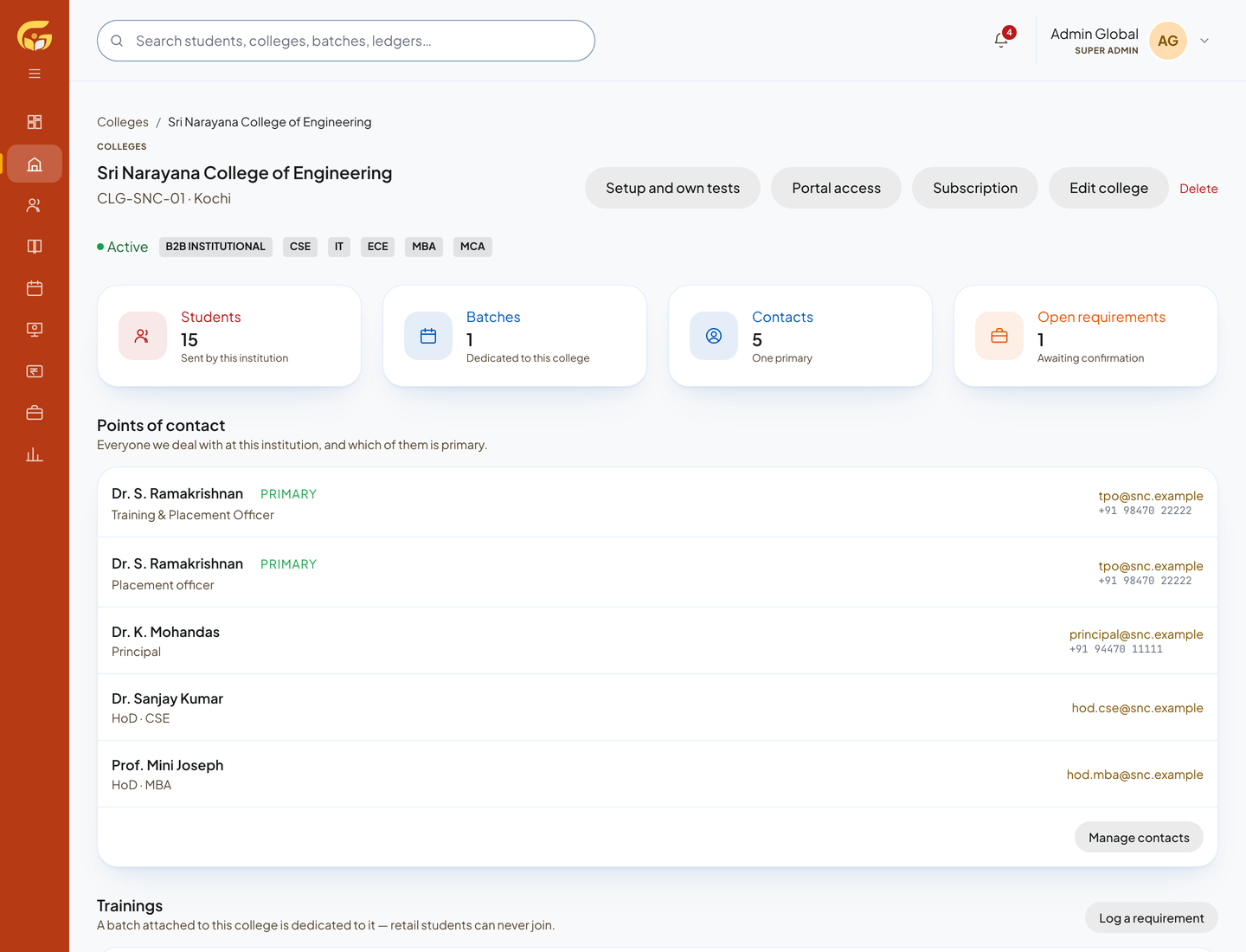Open the Subscription button
Viewport: 1246px width, 952px height.
click(x=975, y=188)
